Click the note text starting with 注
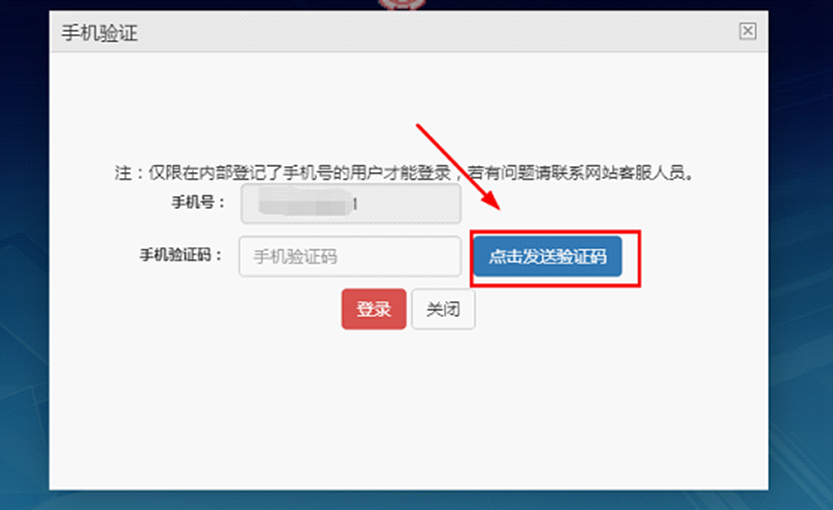This screenshot has height=510, width=833. click(404, 173)
